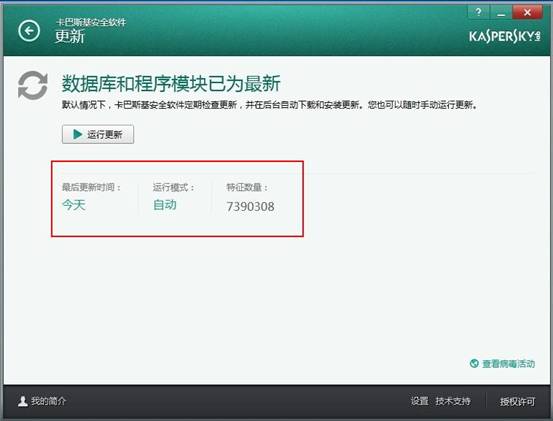Open 授权许可 in the bottom bar
This screenshot has height=421, width=553.
tap(517, 401)
